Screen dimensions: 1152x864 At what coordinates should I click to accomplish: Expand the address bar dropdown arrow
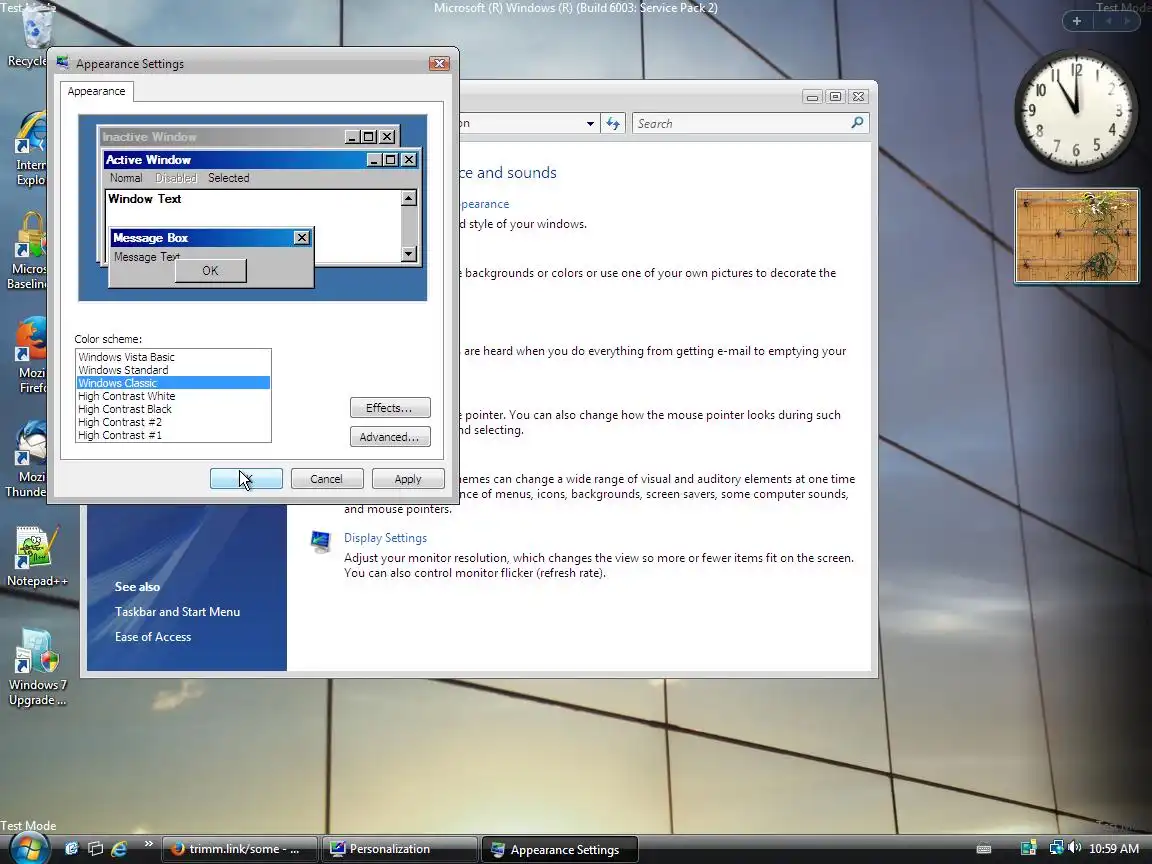(x=590, y=123)
